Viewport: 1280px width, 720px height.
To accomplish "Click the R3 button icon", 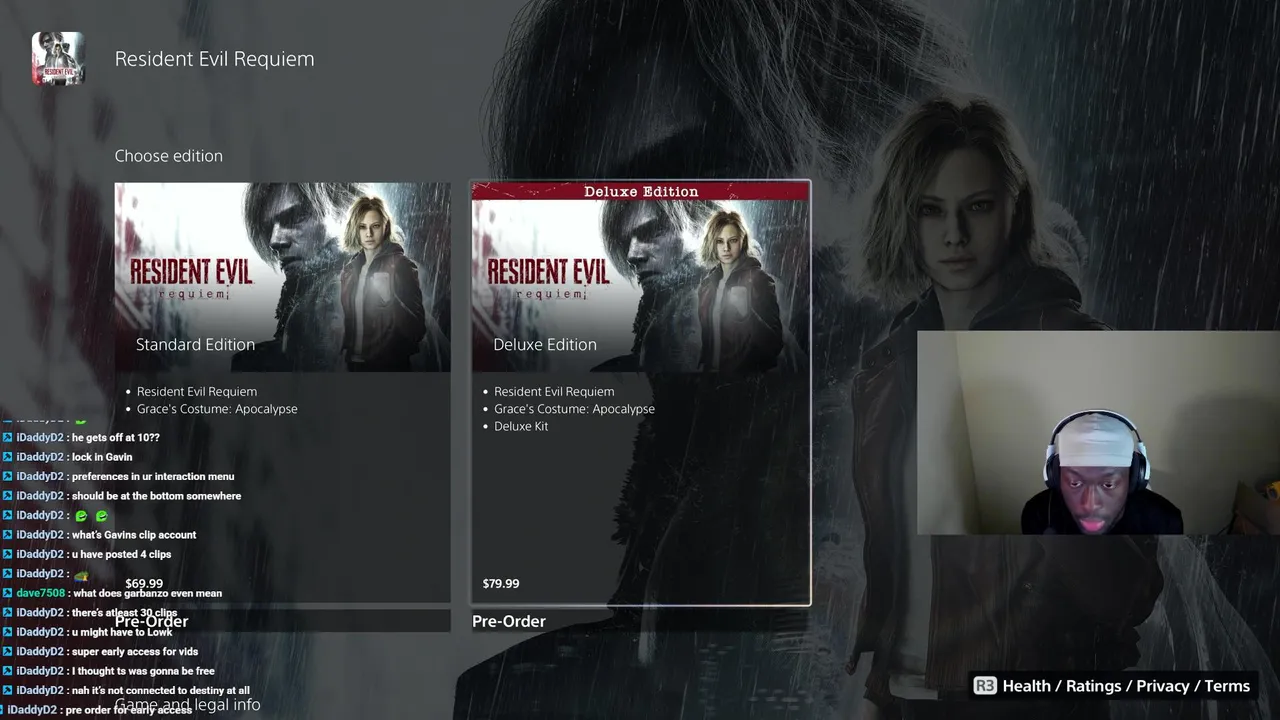I will [985, 686].
